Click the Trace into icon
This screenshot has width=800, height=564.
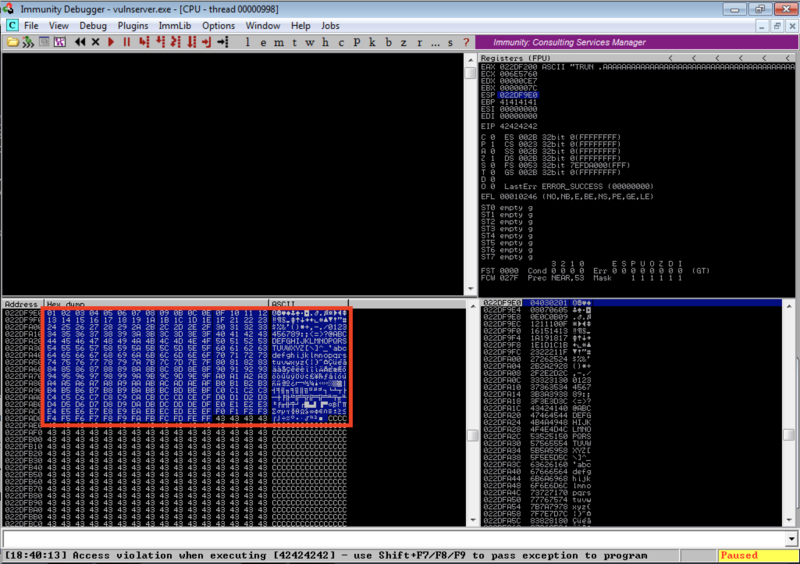[176, 42]
